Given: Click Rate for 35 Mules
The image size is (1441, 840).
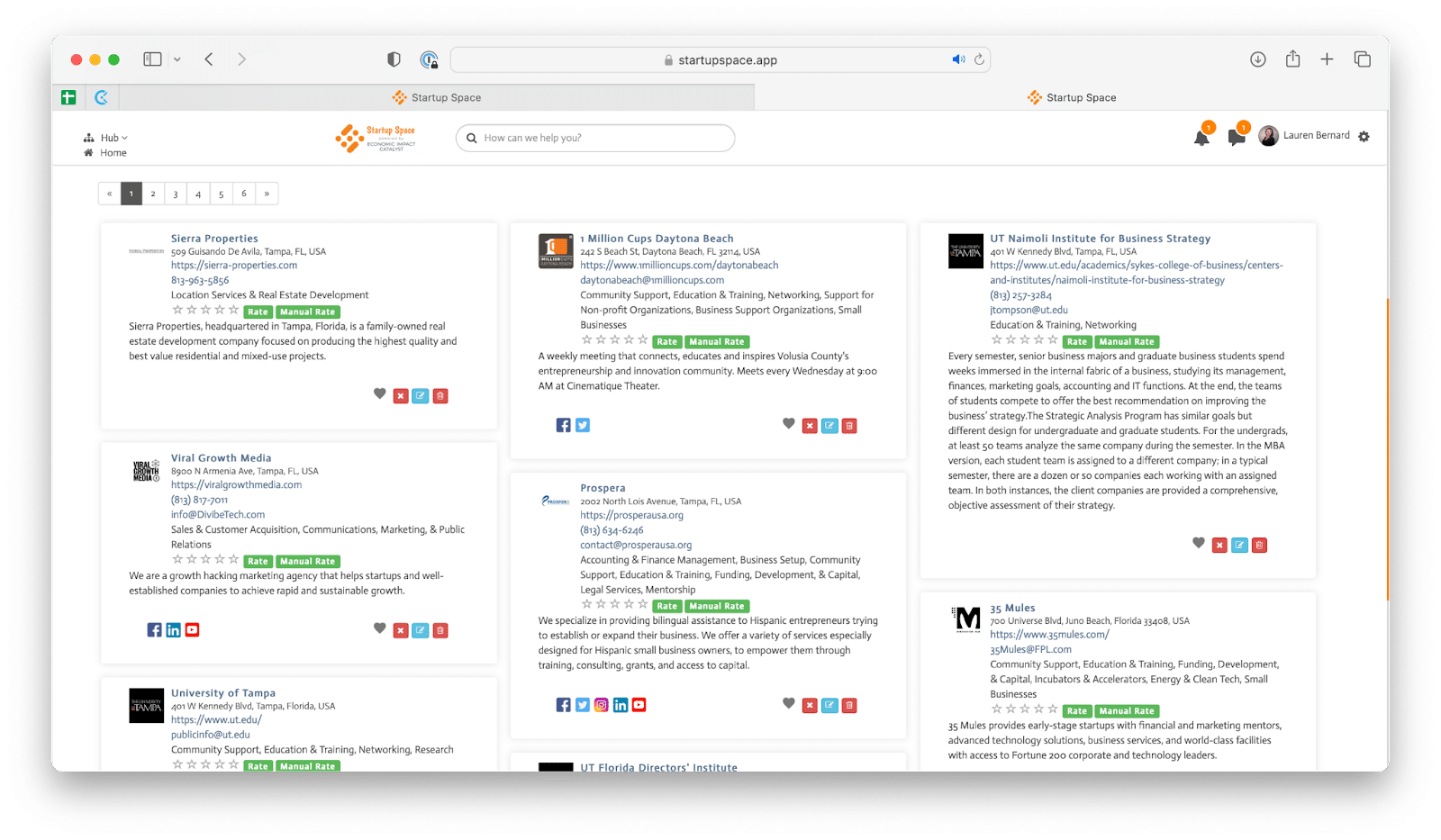Looking at the screenshot, I should click(1076, 710).
